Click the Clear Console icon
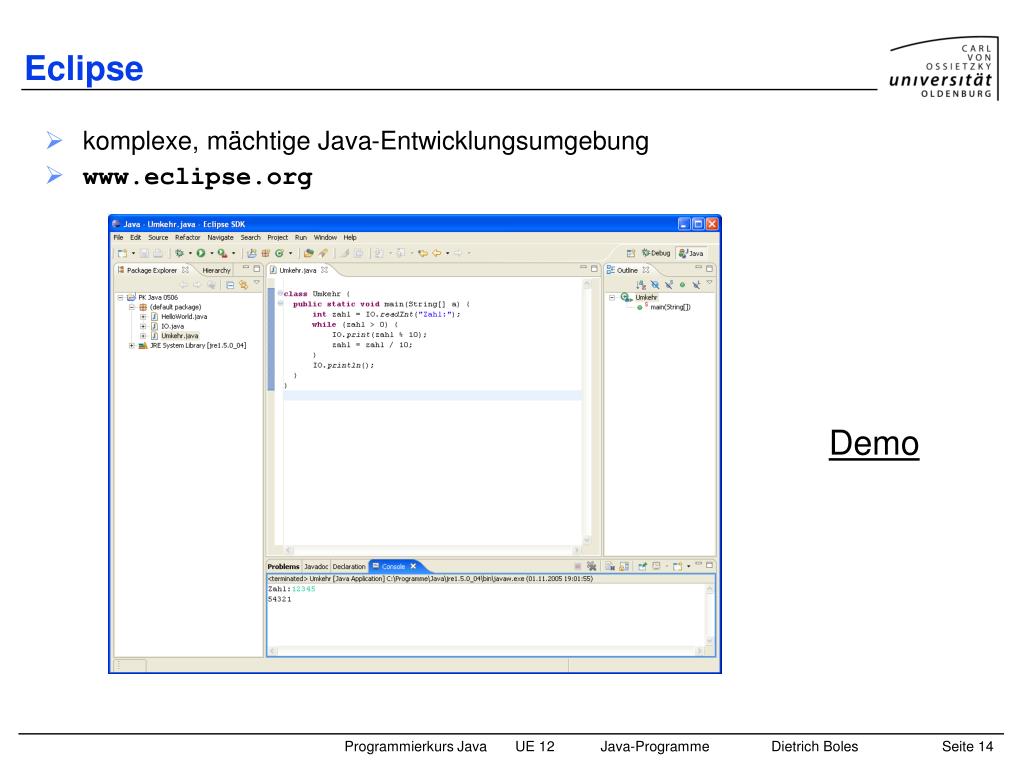 point(609,566)
